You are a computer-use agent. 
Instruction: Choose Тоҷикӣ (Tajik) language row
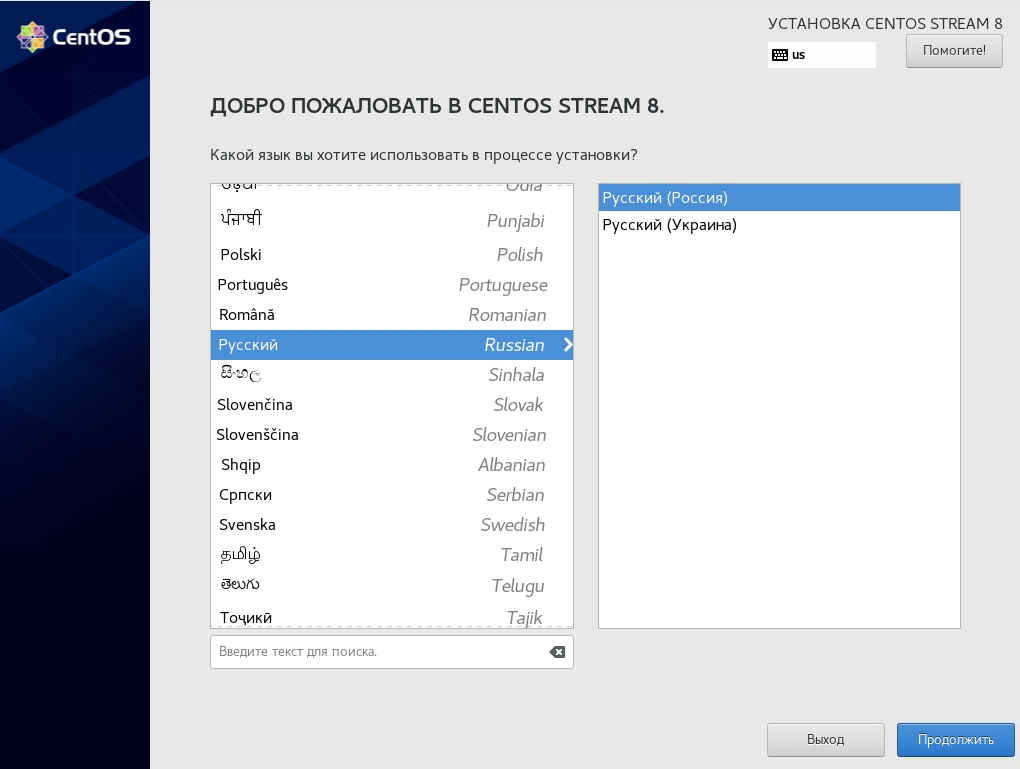[x=392, y=615]
